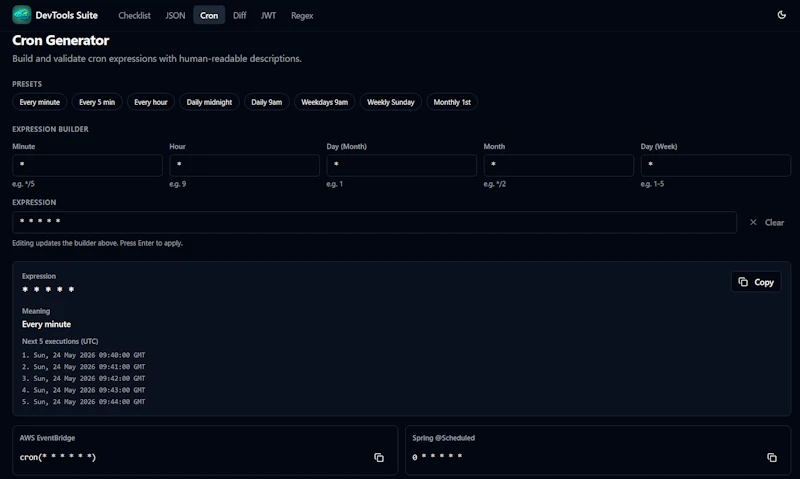Select the Cron tab
800x479 pixels.
click(x=209, y=15)
